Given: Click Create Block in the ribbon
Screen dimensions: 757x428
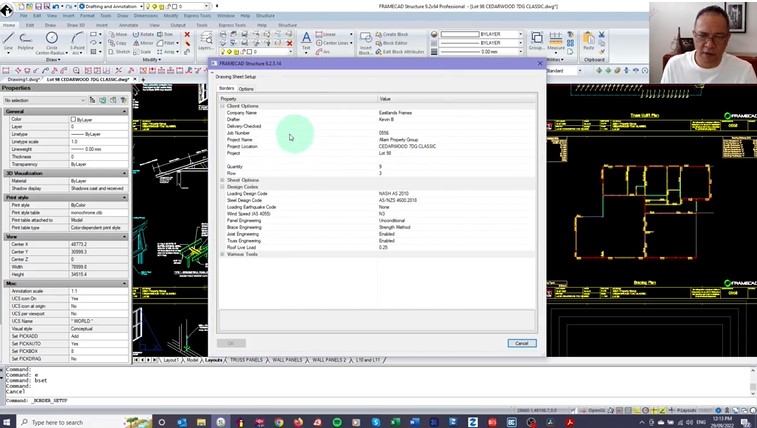Looking at the screenshot, I should [x=392, y=34].
